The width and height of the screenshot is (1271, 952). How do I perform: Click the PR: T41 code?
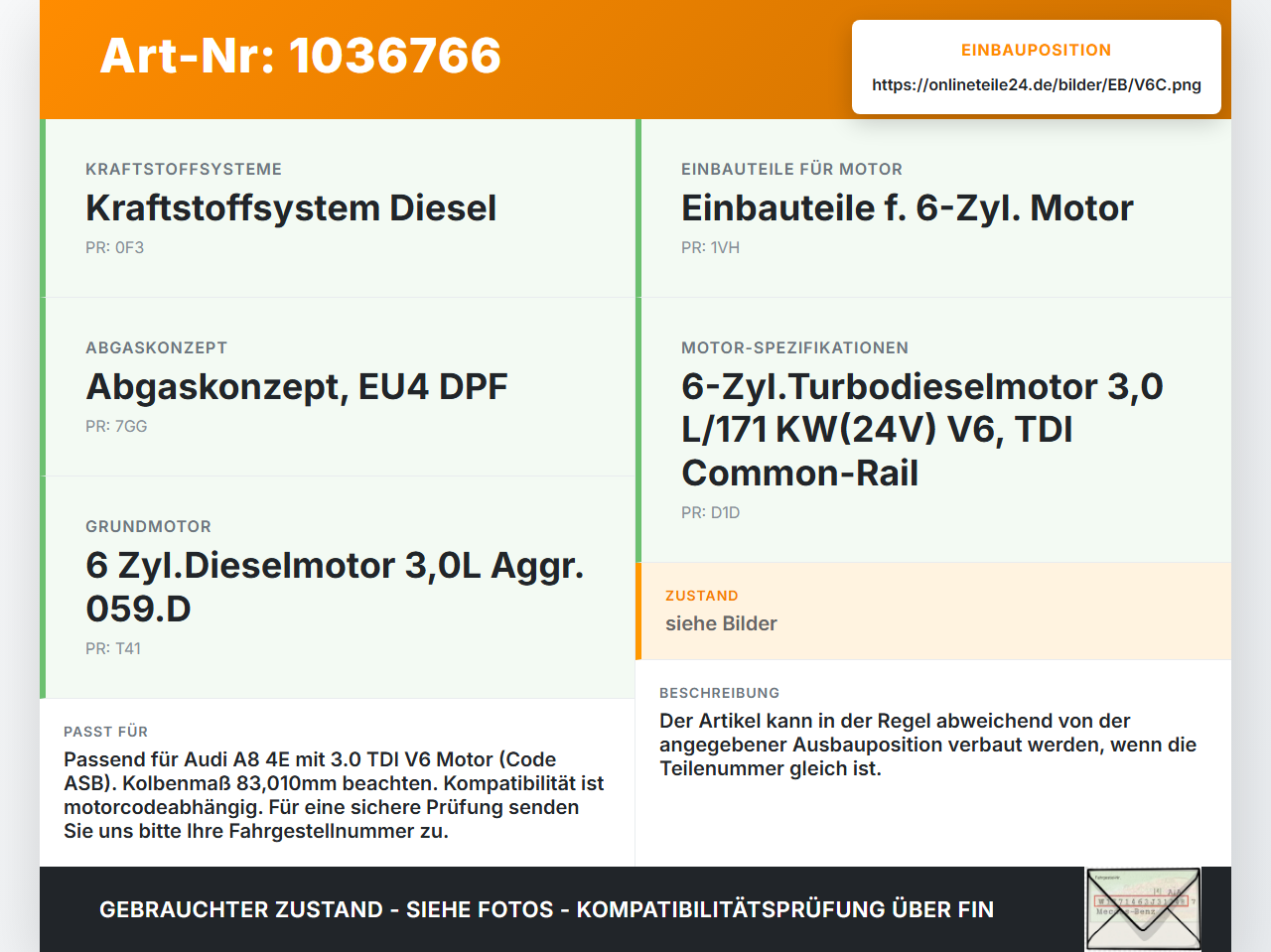[x=113, y=648]
